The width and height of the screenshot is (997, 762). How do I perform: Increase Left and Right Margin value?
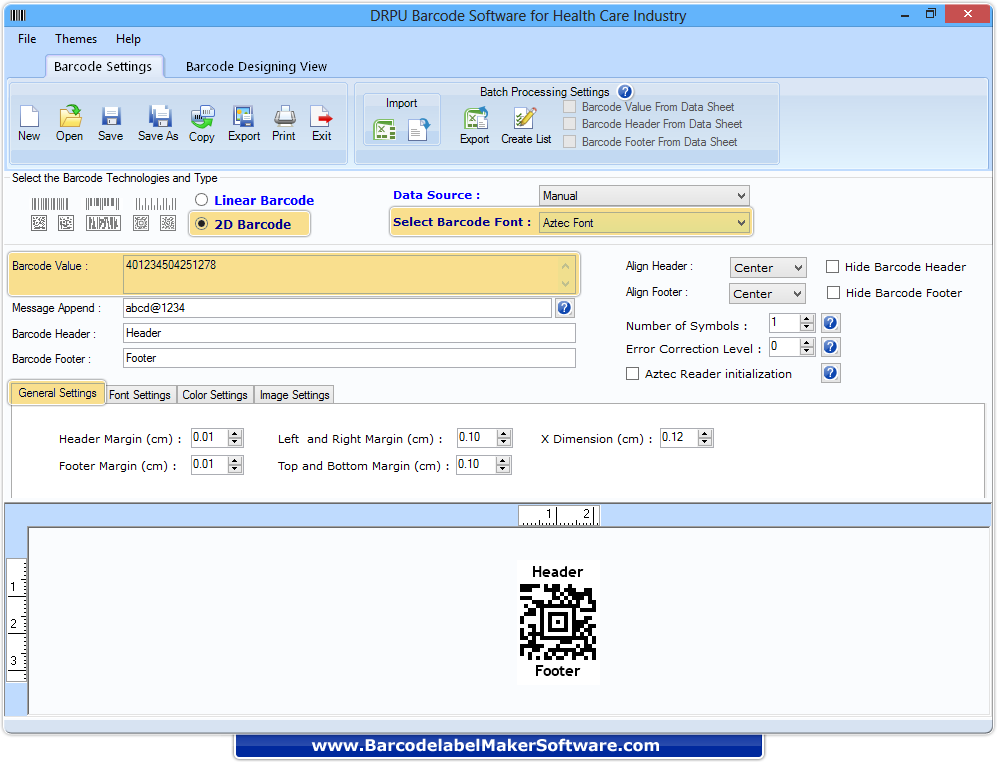click(504, 434)
